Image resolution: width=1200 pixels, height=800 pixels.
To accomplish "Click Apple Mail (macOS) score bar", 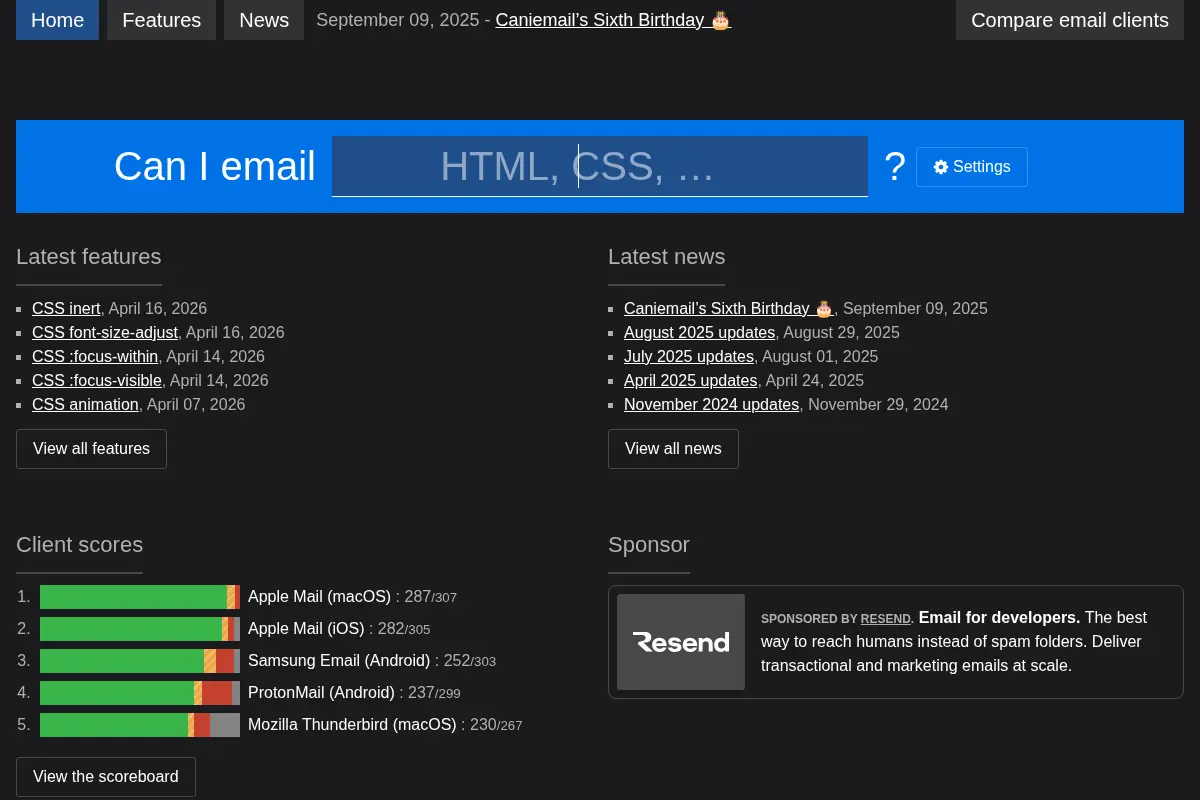I will (x=140, y=597).
